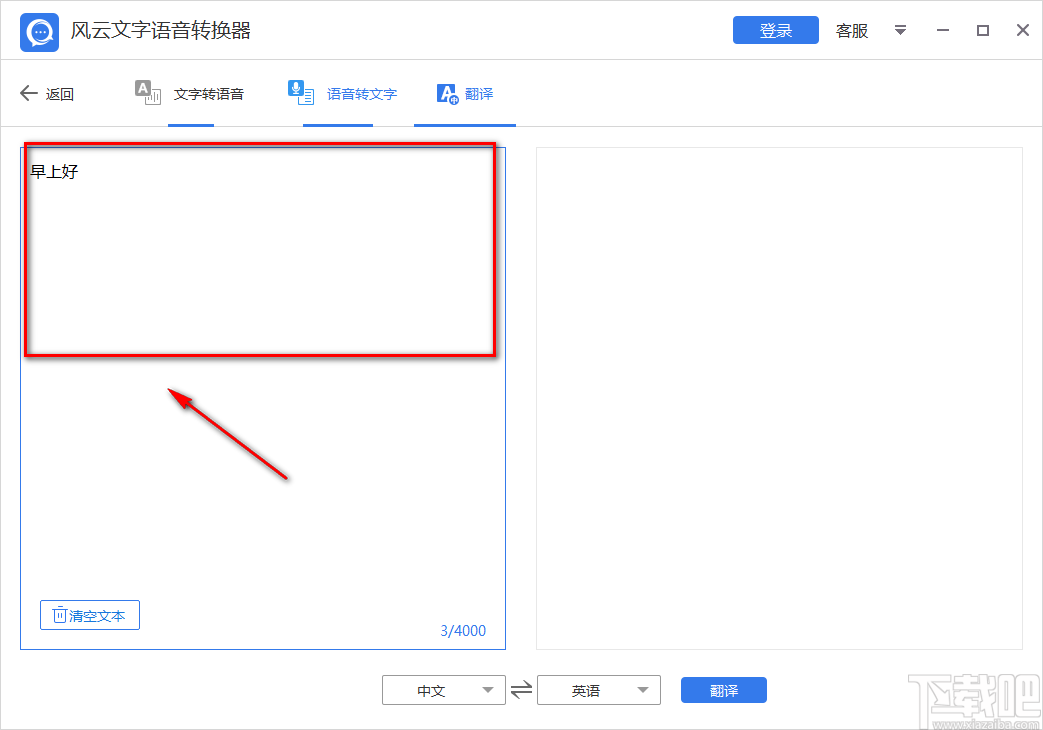Click the 3/4000 character counter
Image resolution: width=1043 pixels, height=730 pixels.
(x=463, y=631)
